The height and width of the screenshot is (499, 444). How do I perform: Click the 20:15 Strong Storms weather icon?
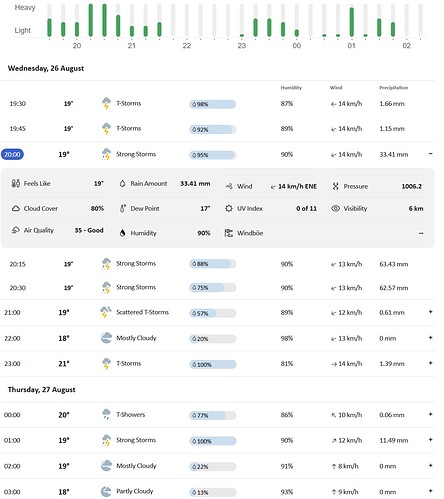point(106,264)
